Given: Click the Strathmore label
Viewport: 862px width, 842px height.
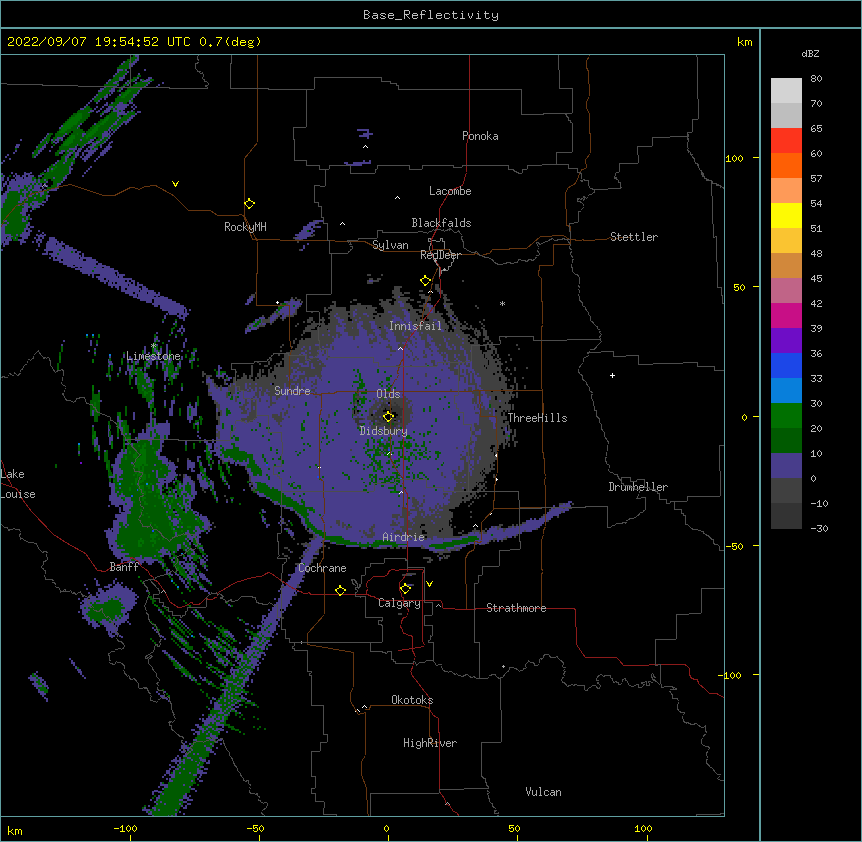Looking at the screenshot, I should point(516,608).
